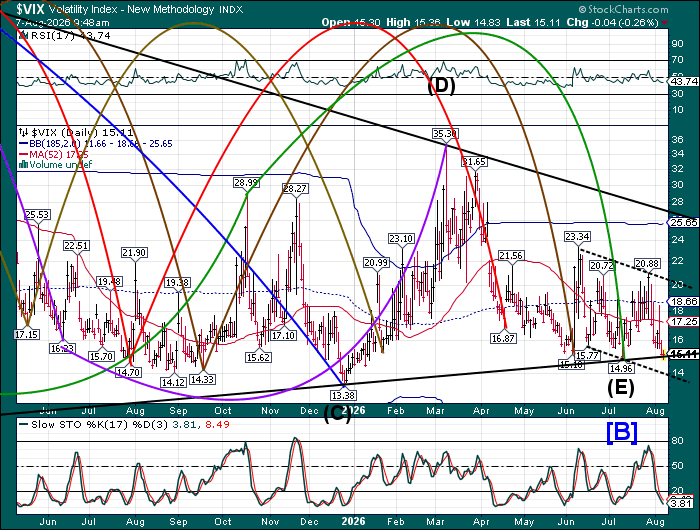Click the 28.99 price label
Image resolution: width=700 pixels, height=530 pixels.
pyautogui.click(x=246, y=183)
